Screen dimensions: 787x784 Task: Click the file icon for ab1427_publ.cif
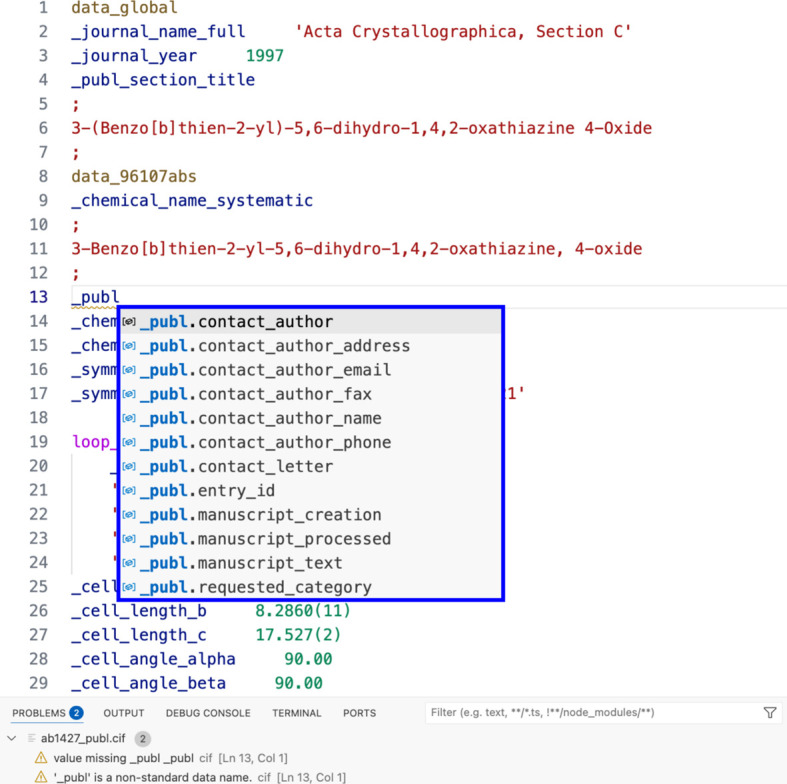31,739
